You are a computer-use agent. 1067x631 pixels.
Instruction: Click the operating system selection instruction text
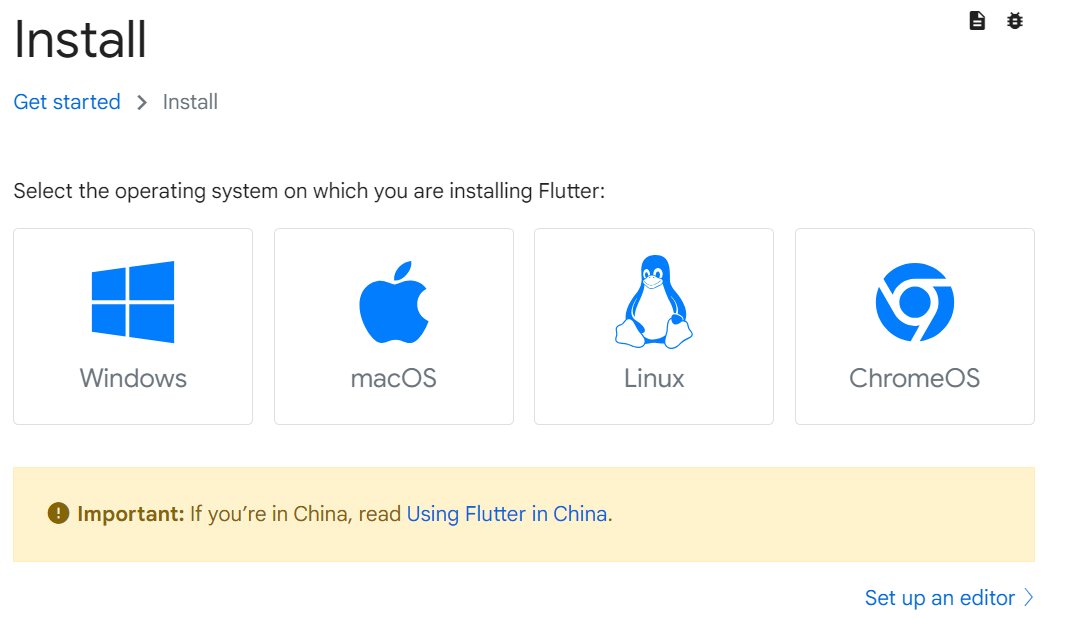click(x=309, y=191)
